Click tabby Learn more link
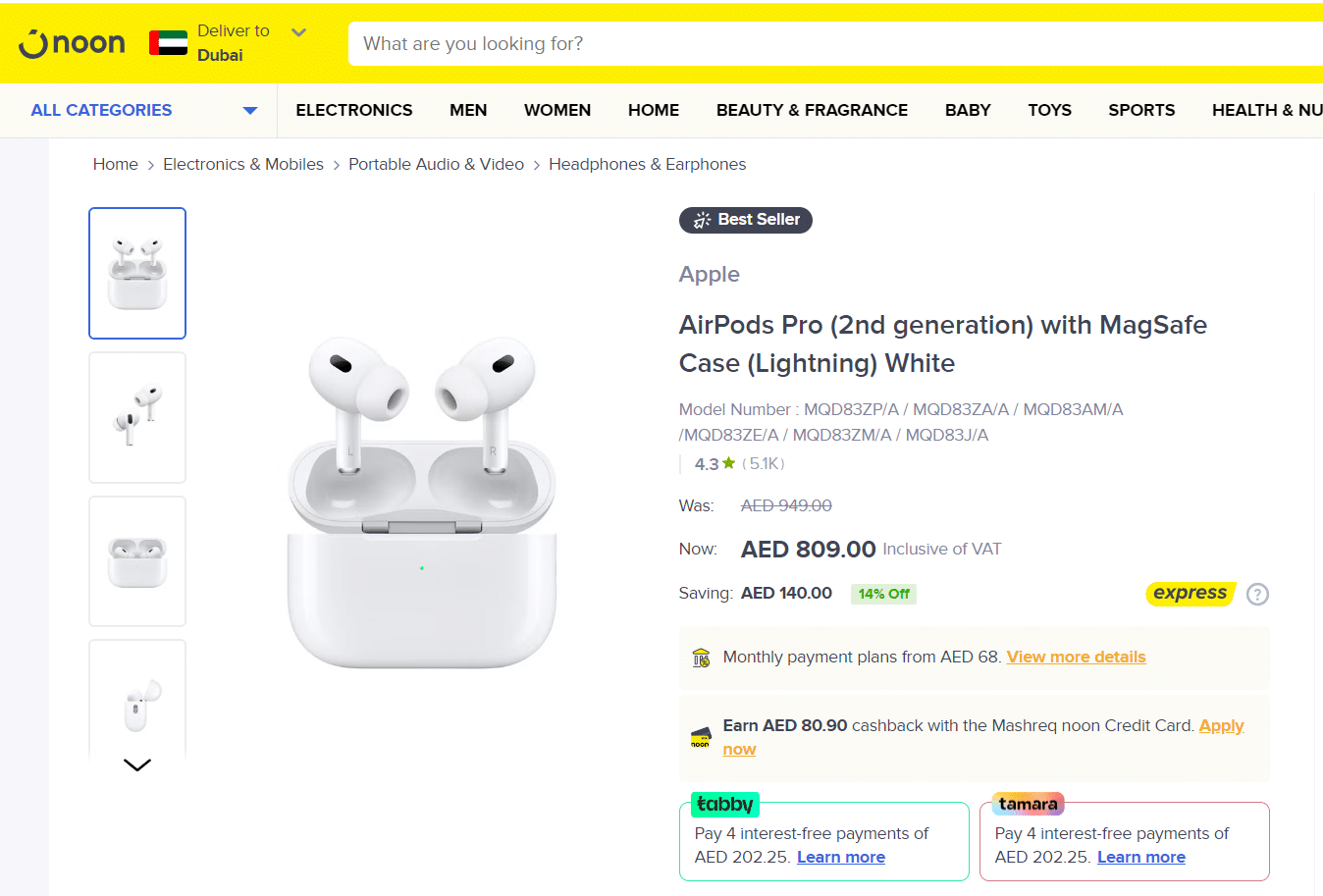 point(840,857)
